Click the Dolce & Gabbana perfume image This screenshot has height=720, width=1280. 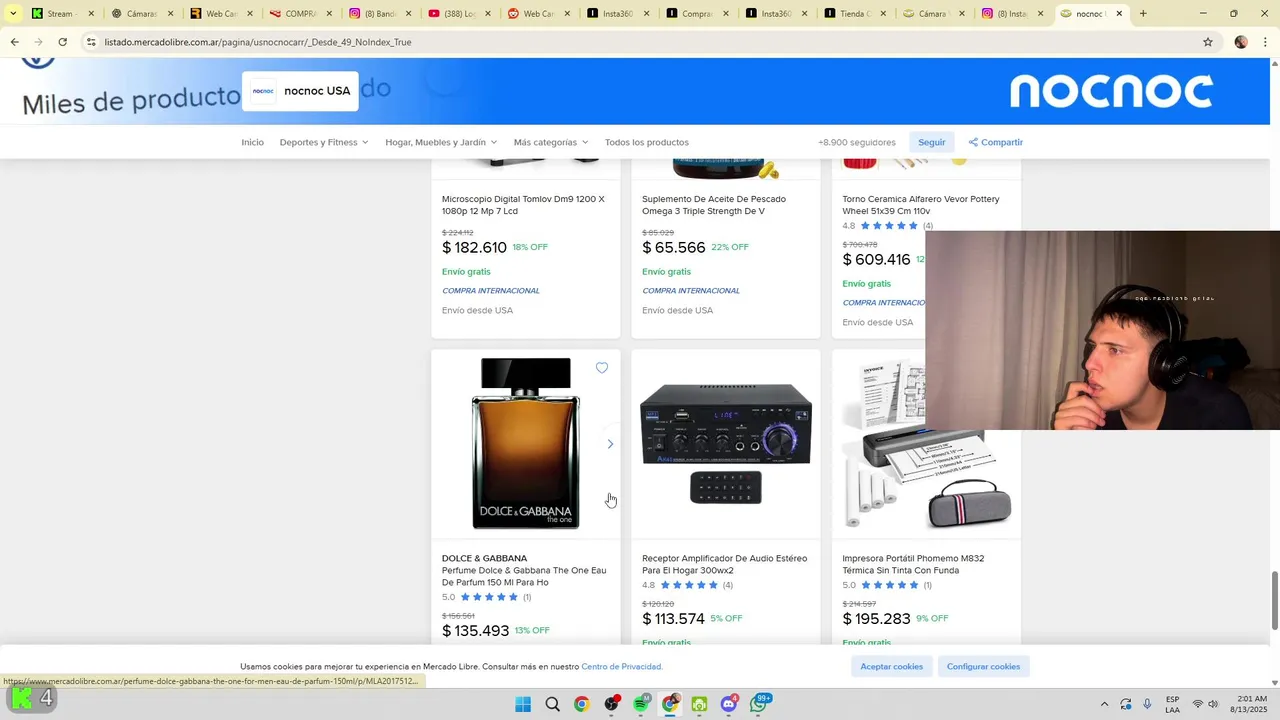point(526,443)
